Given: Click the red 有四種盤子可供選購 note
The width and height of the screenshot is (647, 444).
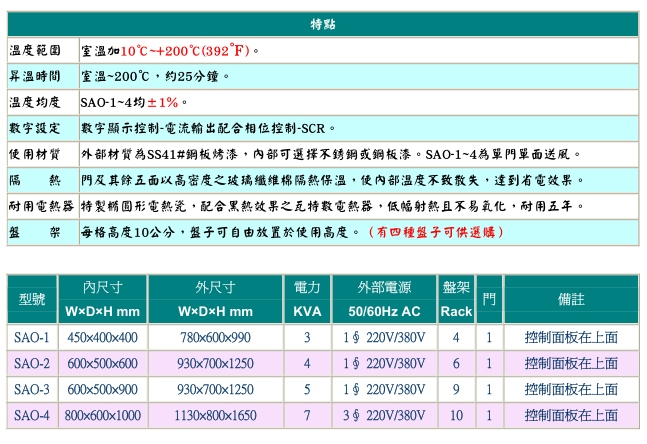Looking at the screenshot, I should tap(437, 232).
